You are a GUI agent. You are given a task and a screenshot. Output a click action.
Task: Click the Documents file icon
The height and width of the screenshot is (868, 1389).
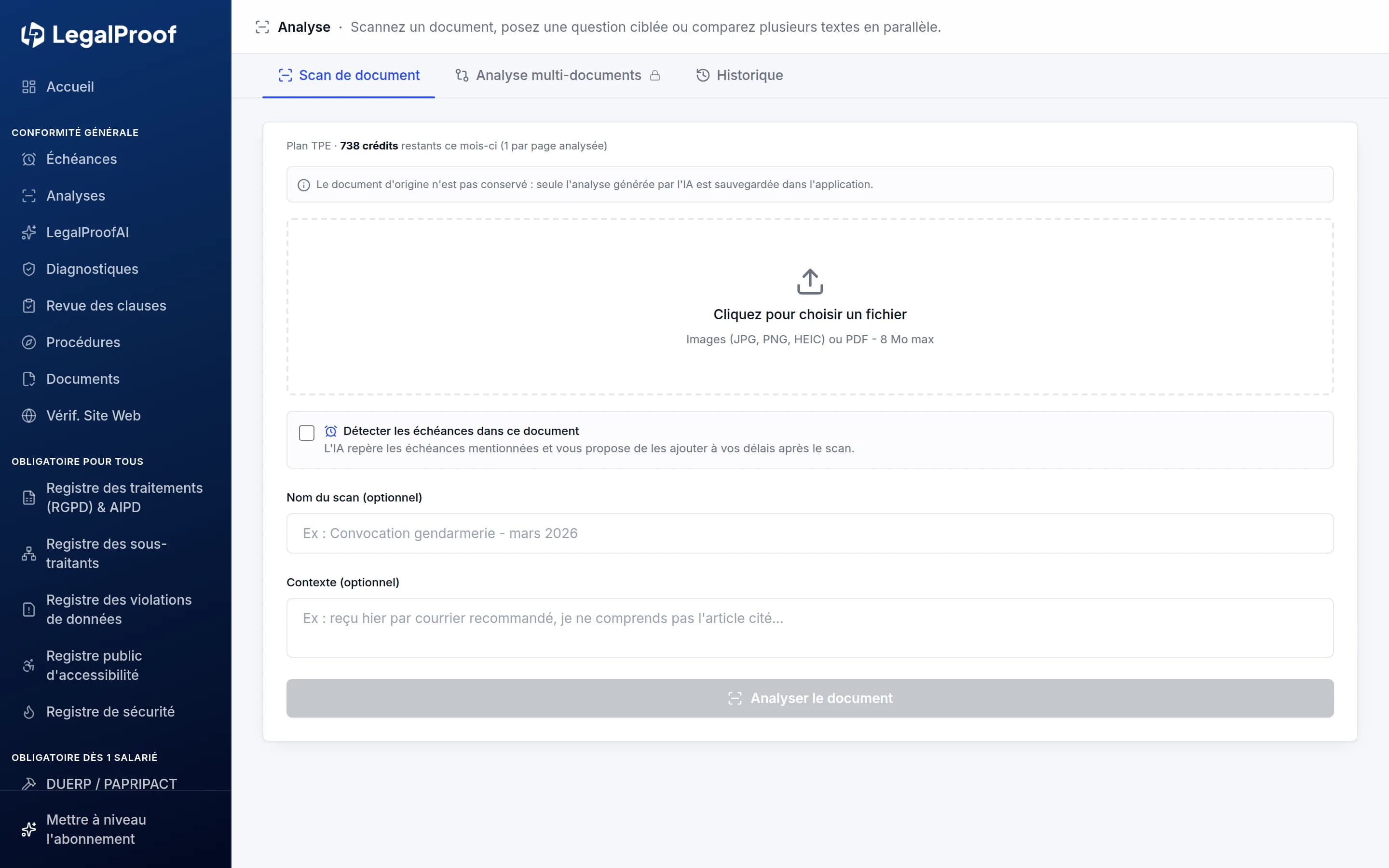(29, 380)
